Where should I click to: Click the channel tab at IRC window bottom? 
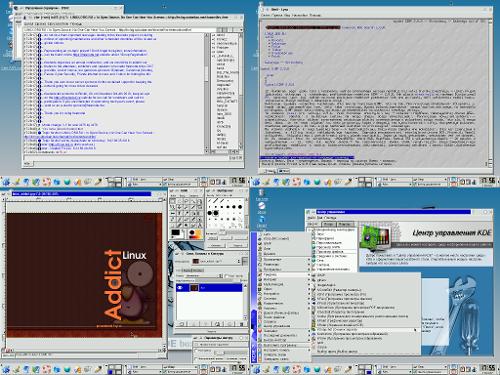tap(27, 163)
